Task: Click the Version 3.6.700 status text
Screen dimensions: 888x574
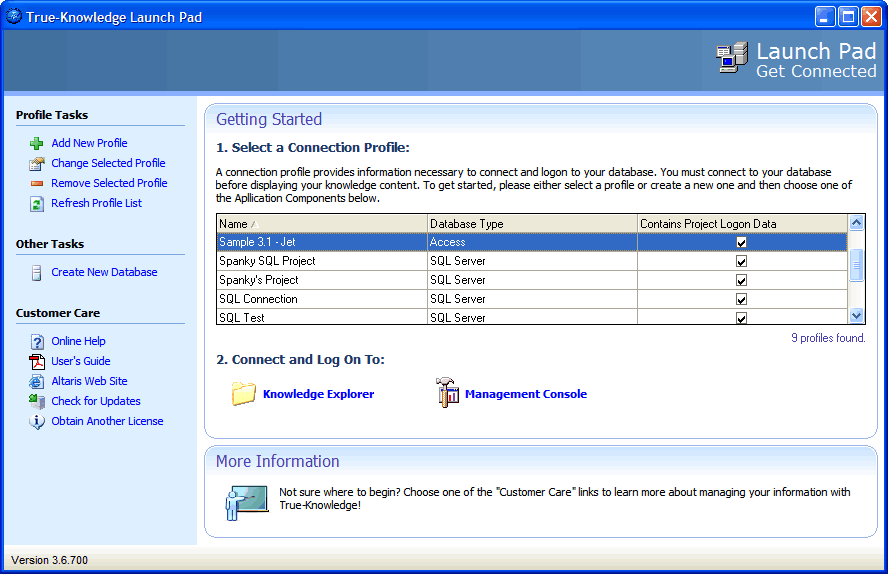Action: point(49,560)
